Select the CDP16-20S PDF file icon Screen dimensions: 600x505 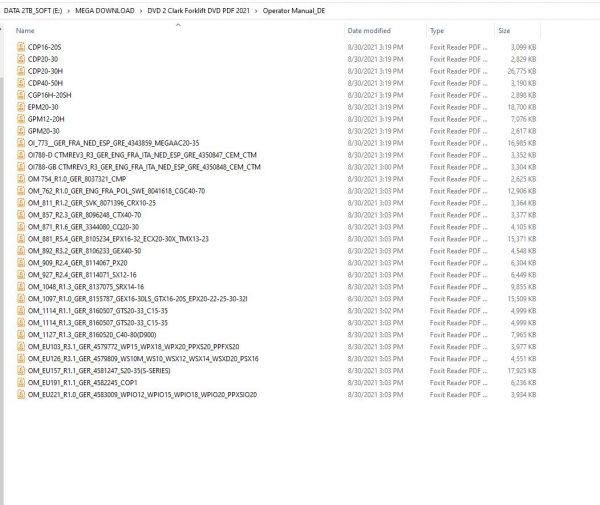[21, 47]
